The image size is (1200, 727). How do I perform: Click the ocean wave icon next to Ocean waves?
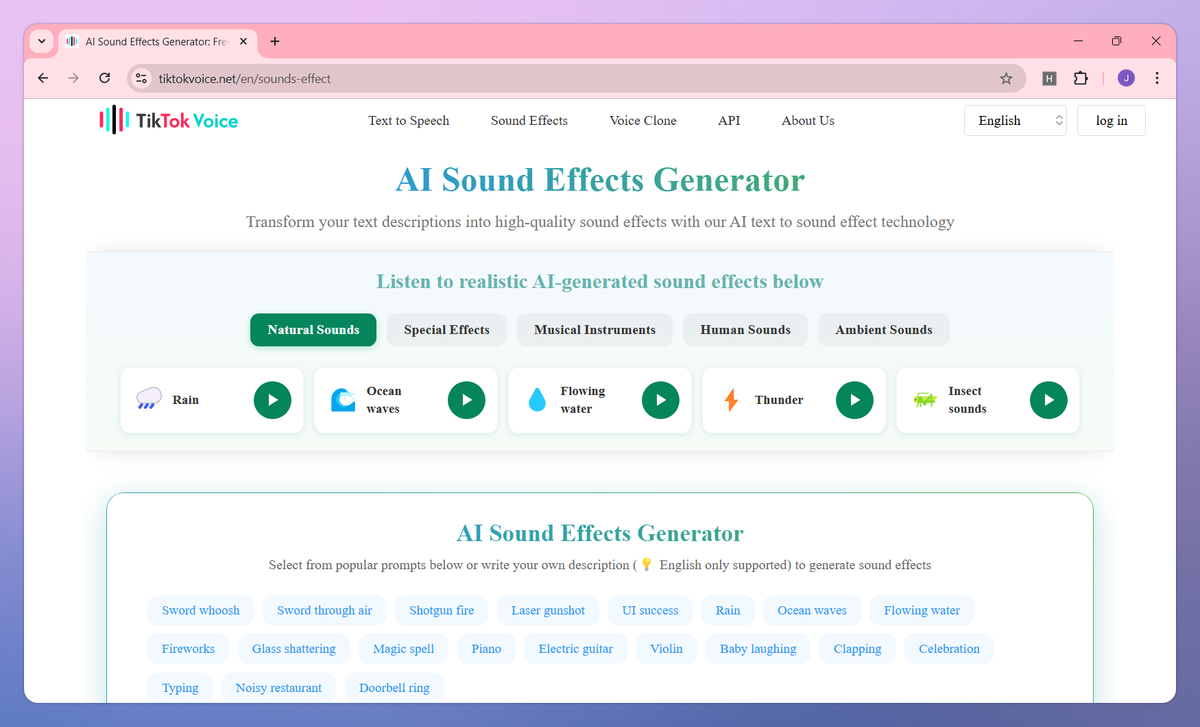[342, 400]
